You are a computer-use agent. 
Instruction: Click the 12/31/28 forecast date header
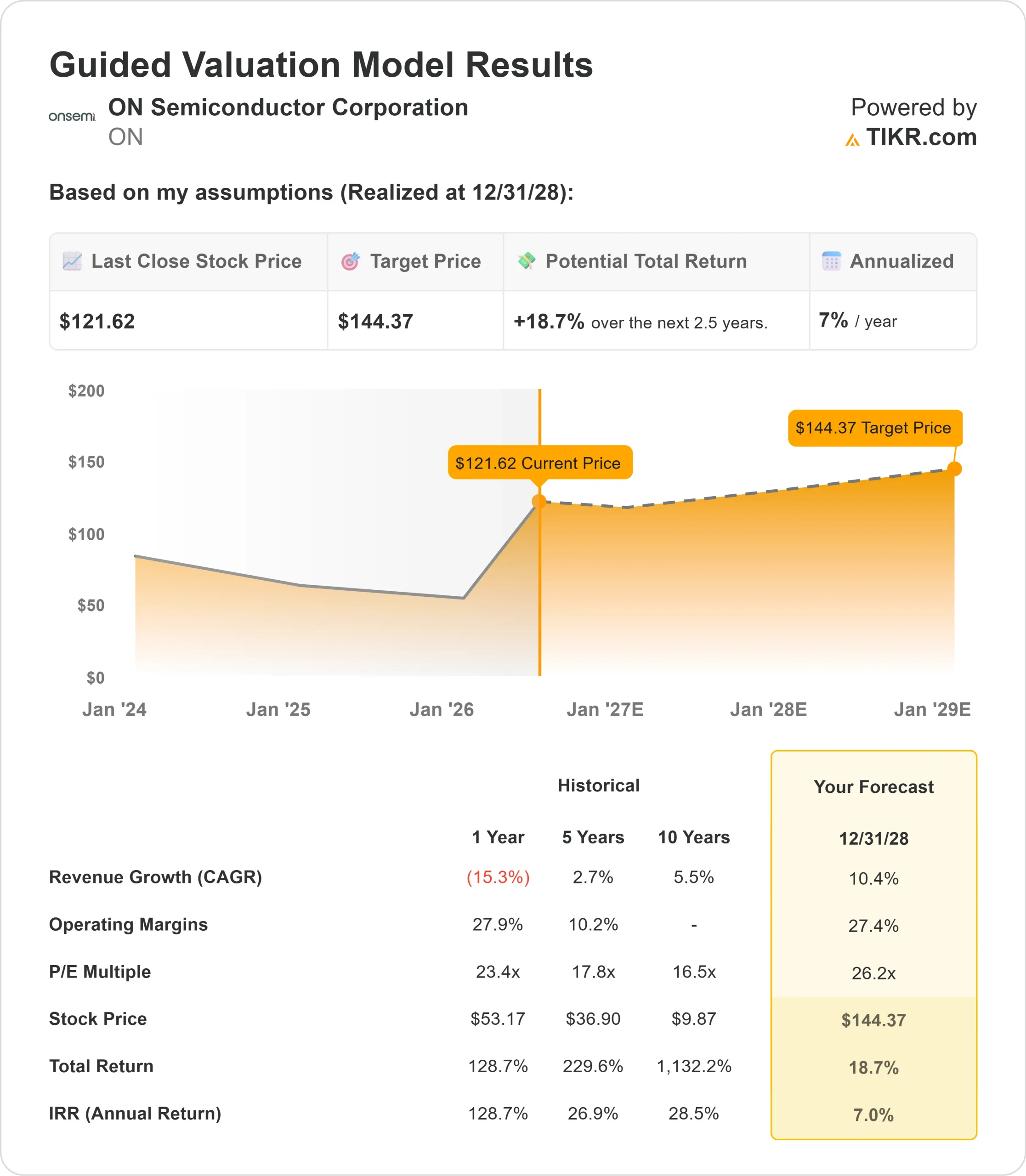click(874, 838)
